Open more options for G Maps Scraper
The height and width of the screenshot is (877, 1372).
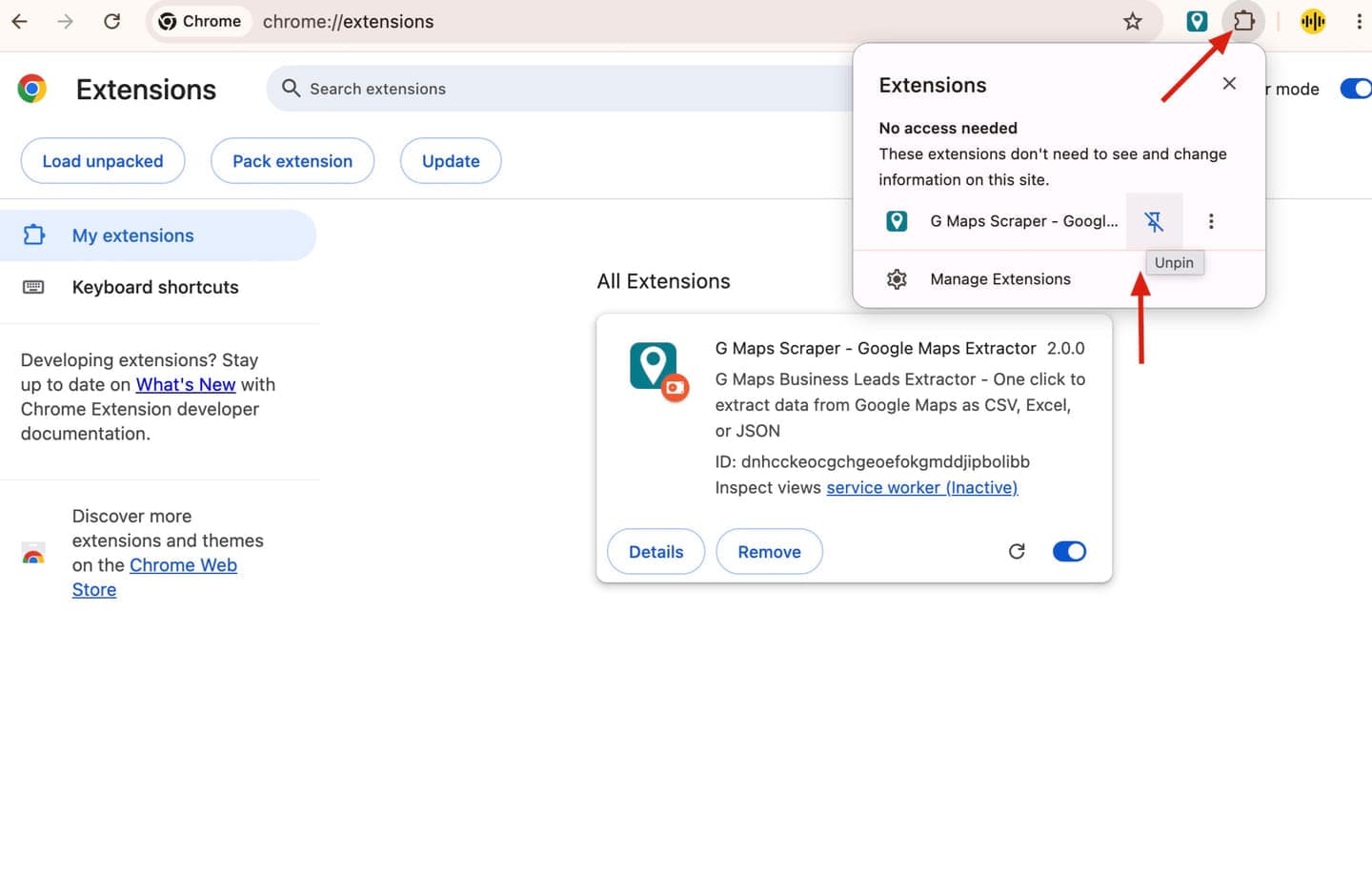(1211, 221)
